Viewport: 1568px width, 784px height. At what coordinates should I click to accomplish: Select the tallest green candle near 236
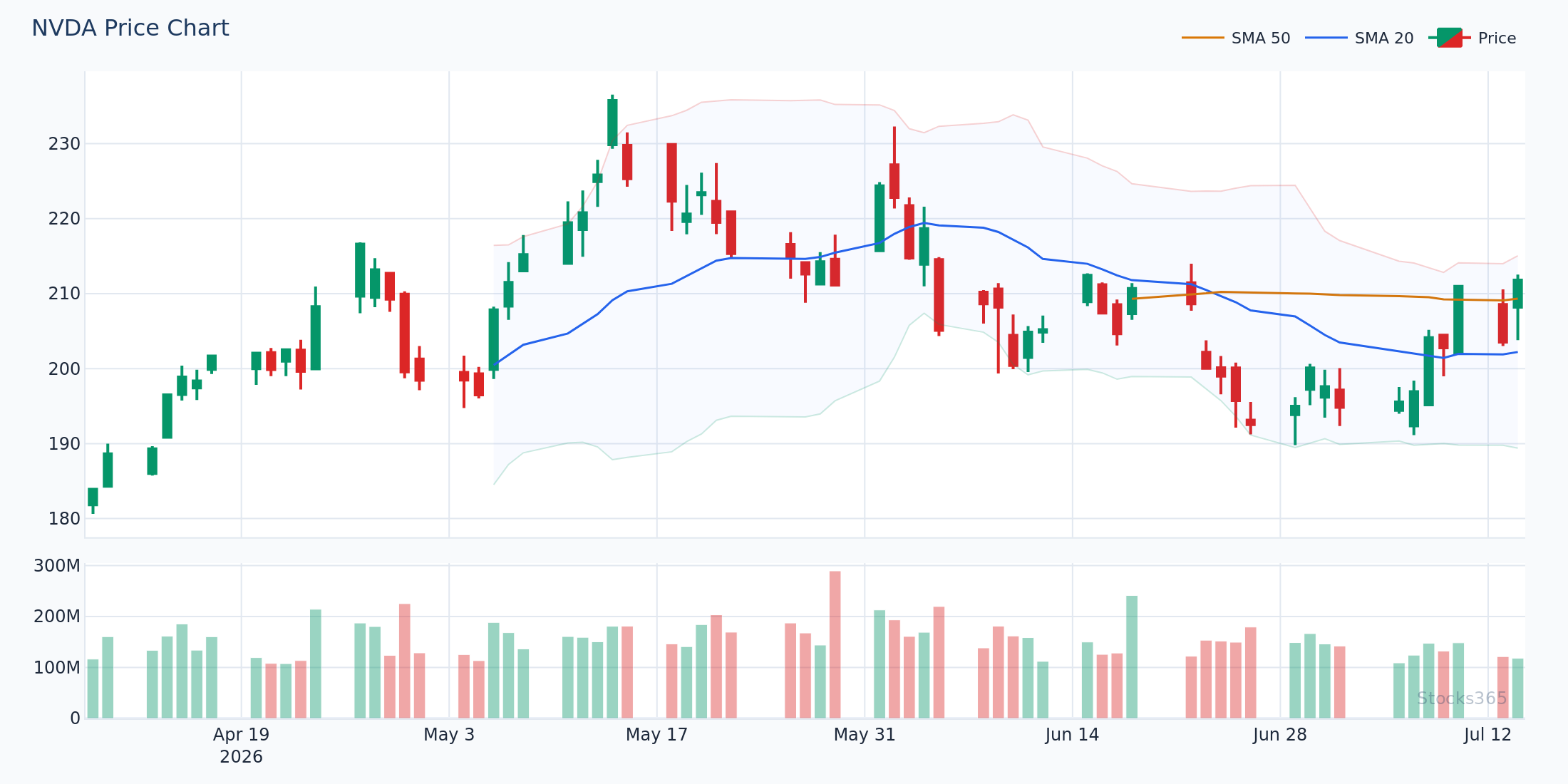click(612, 122)
